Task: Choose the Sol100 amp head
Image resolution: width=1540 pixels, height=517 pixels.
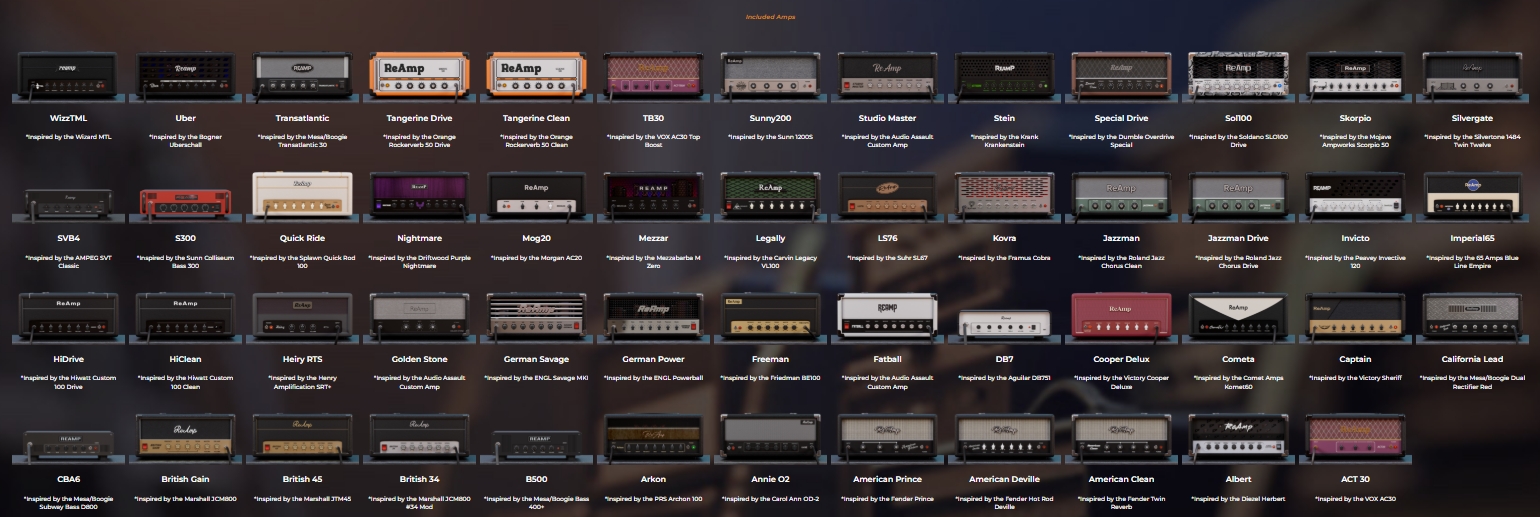Action: click(x=1238, y=77)
